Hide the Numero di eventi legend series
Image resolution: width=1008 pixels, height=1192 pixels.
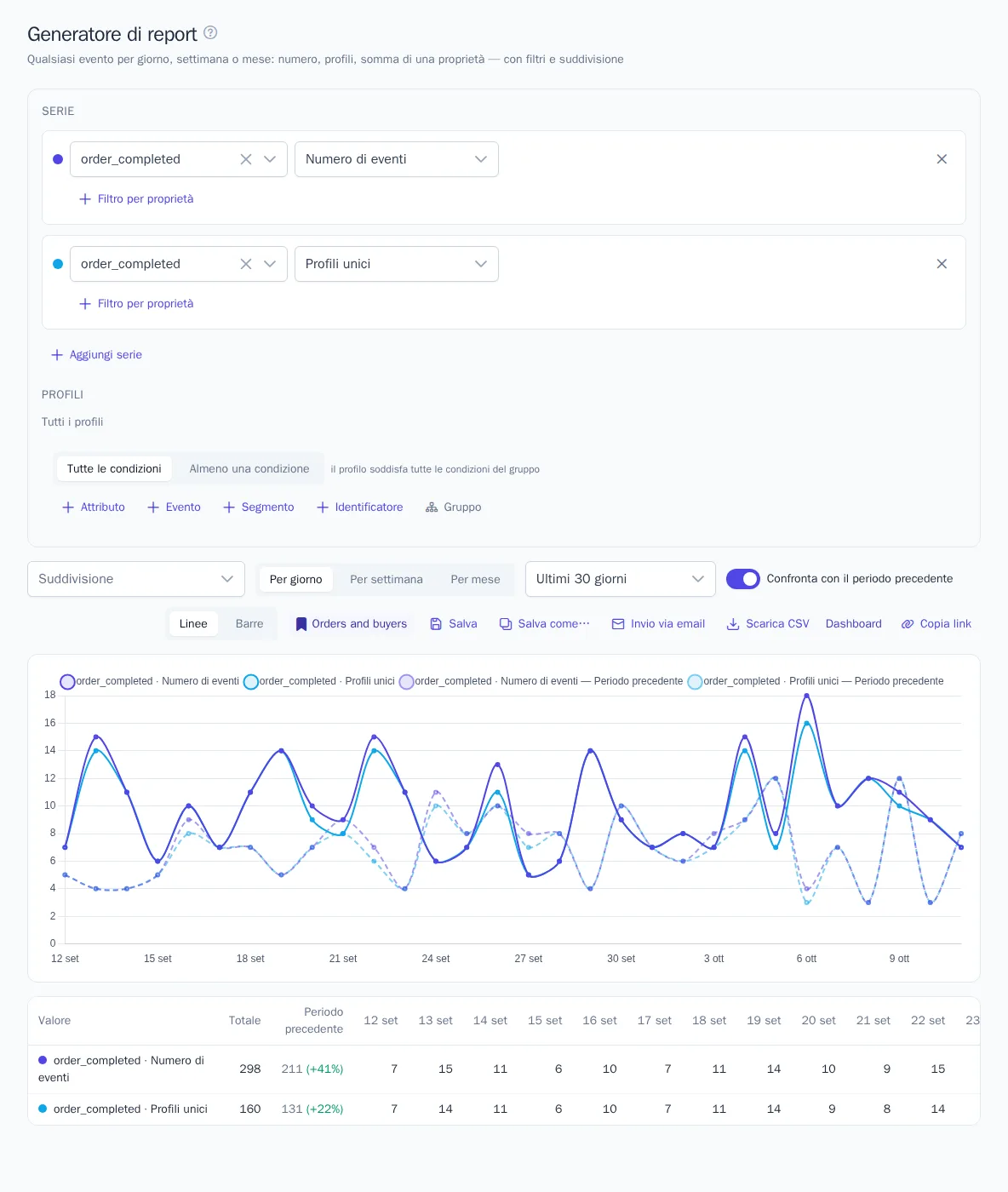[150, 681]
